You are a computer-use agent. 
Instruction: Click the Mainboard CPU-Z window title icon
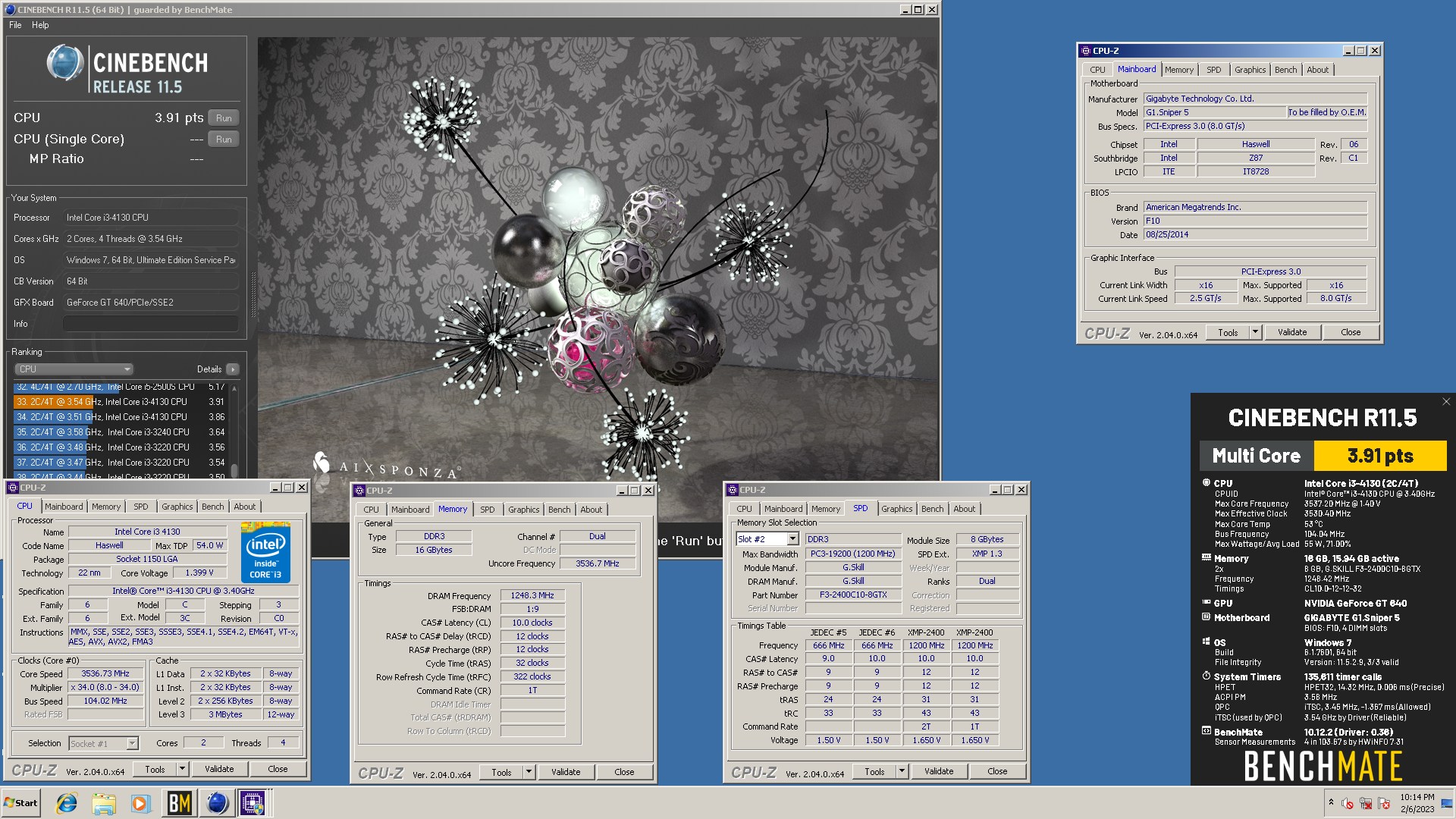(x=1086, y=50)
